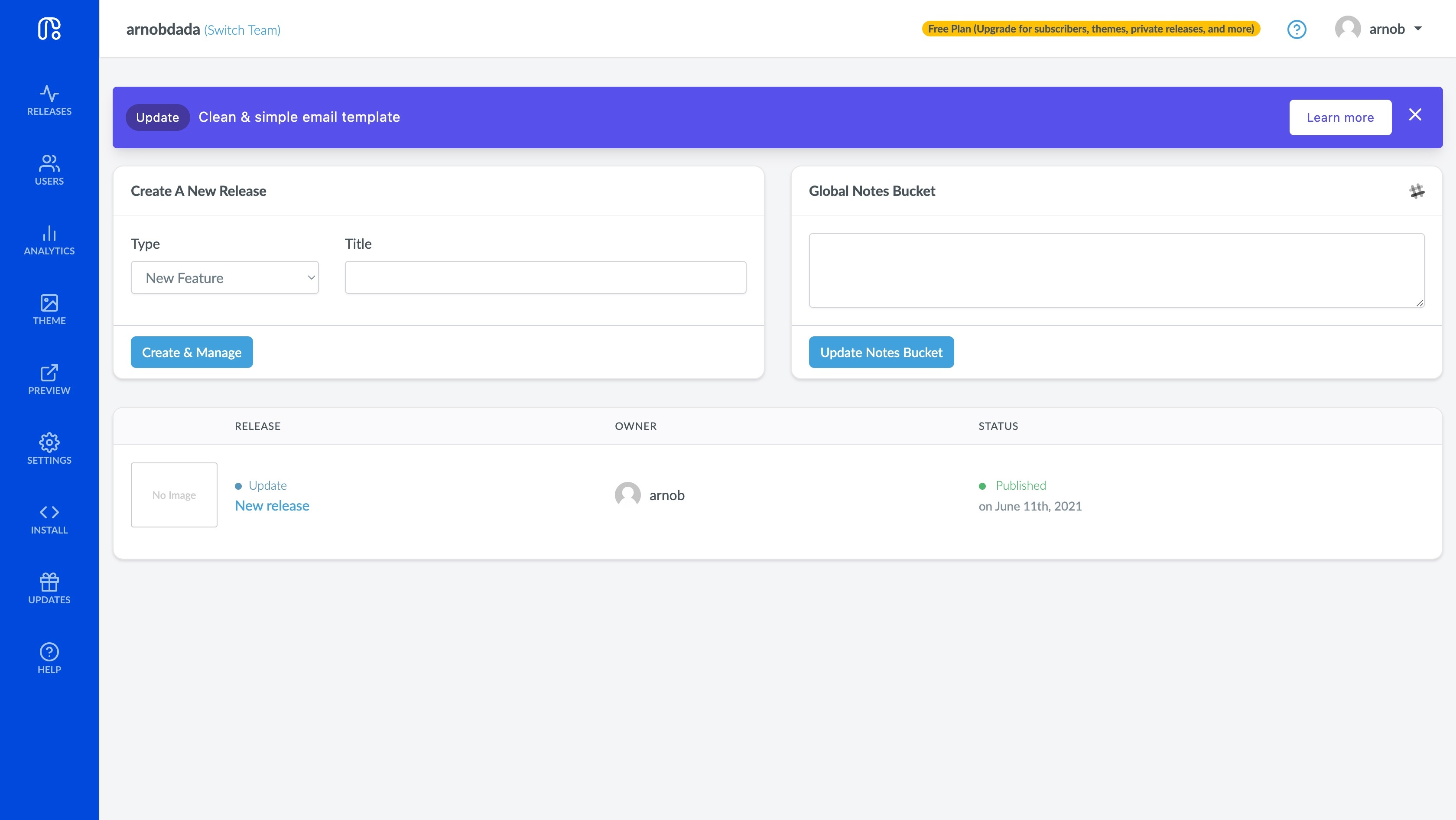1456x820 pixels.
Task: Click Update Notes Bucket button
Action: (881, 352)
